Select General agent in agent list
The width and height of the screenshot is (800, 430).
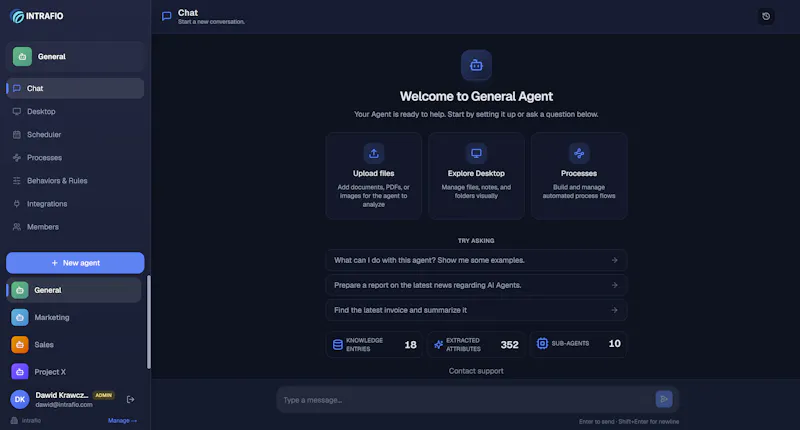74,290
